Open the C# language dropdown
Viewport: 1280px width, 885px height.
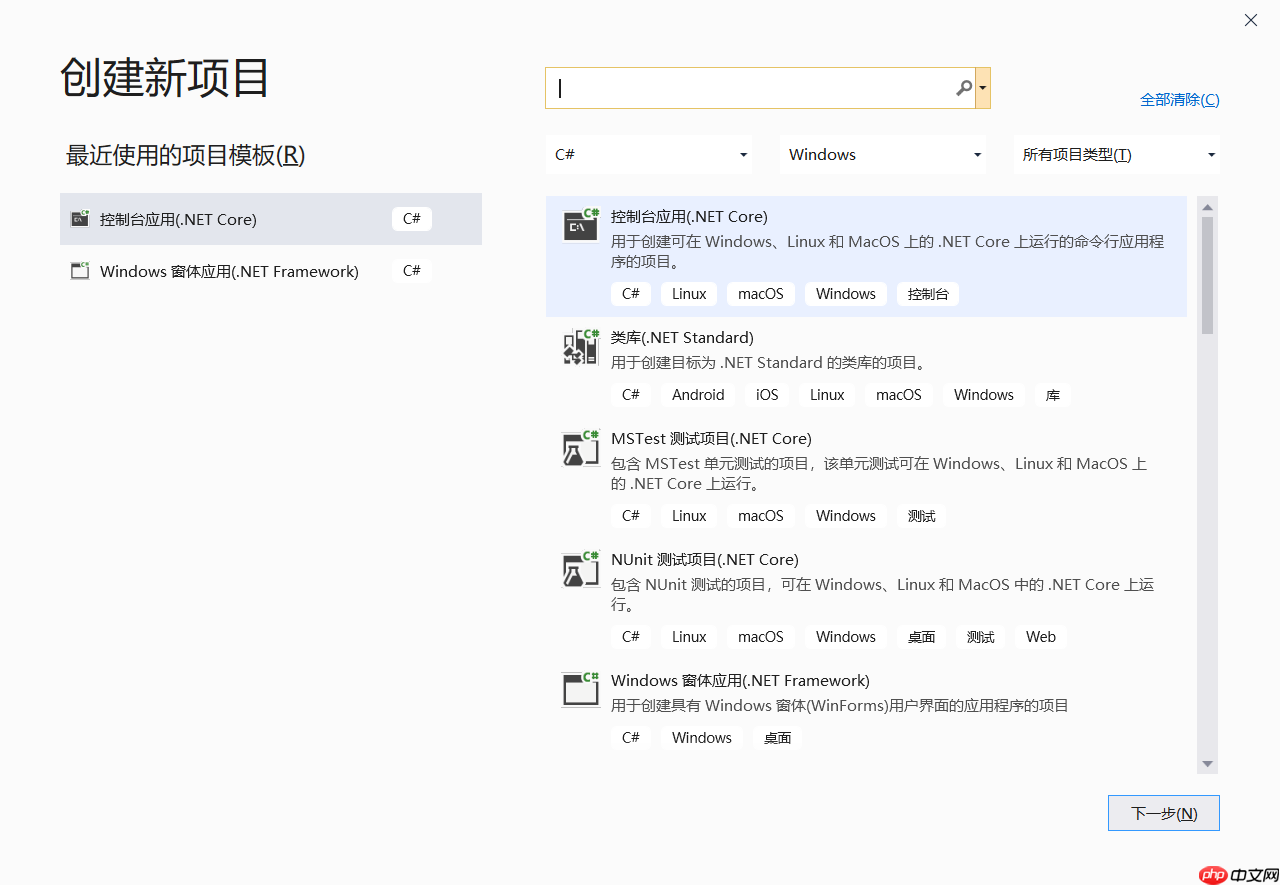(648, 154)
